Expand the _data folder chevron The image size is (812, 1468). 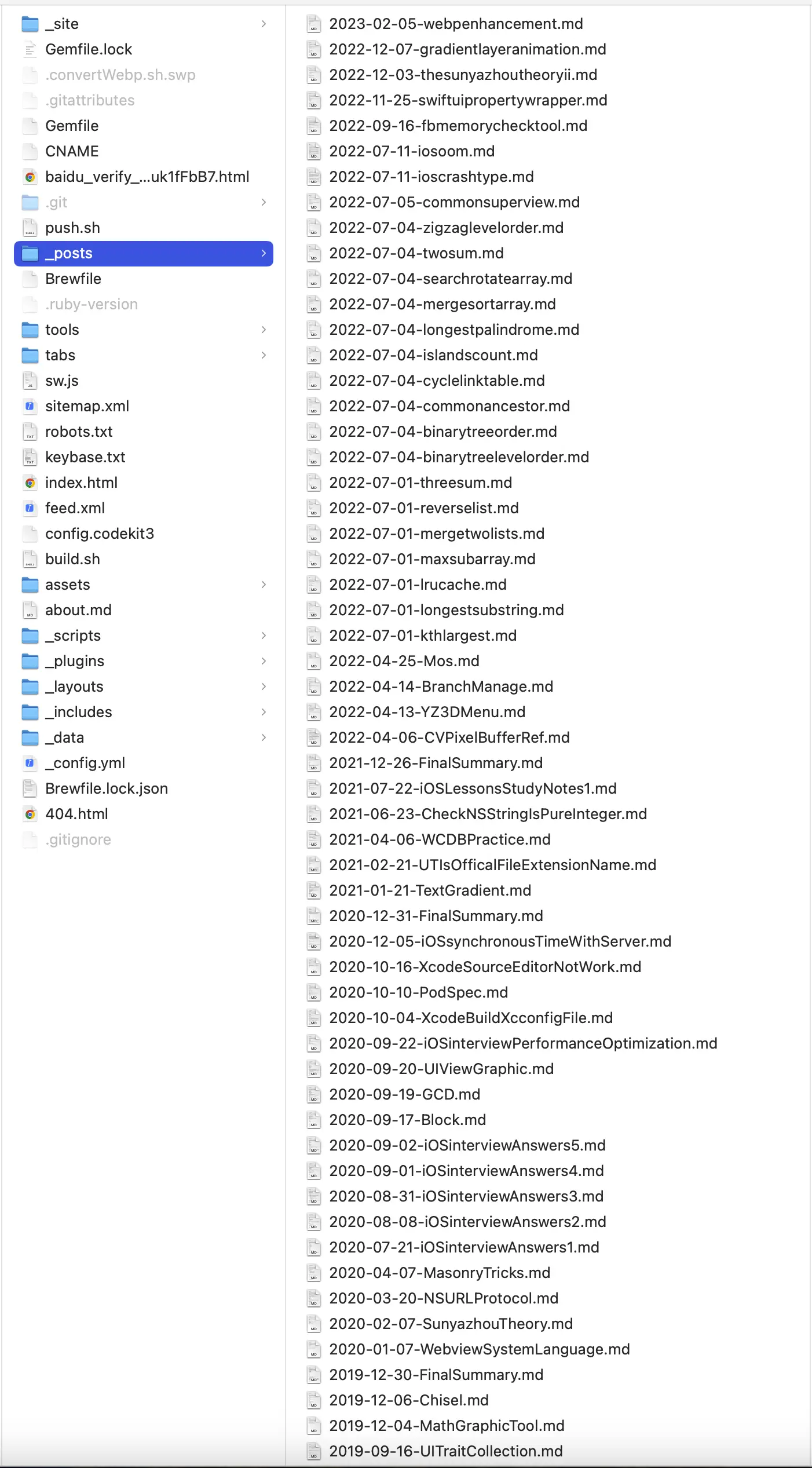(x=264, y=737)
